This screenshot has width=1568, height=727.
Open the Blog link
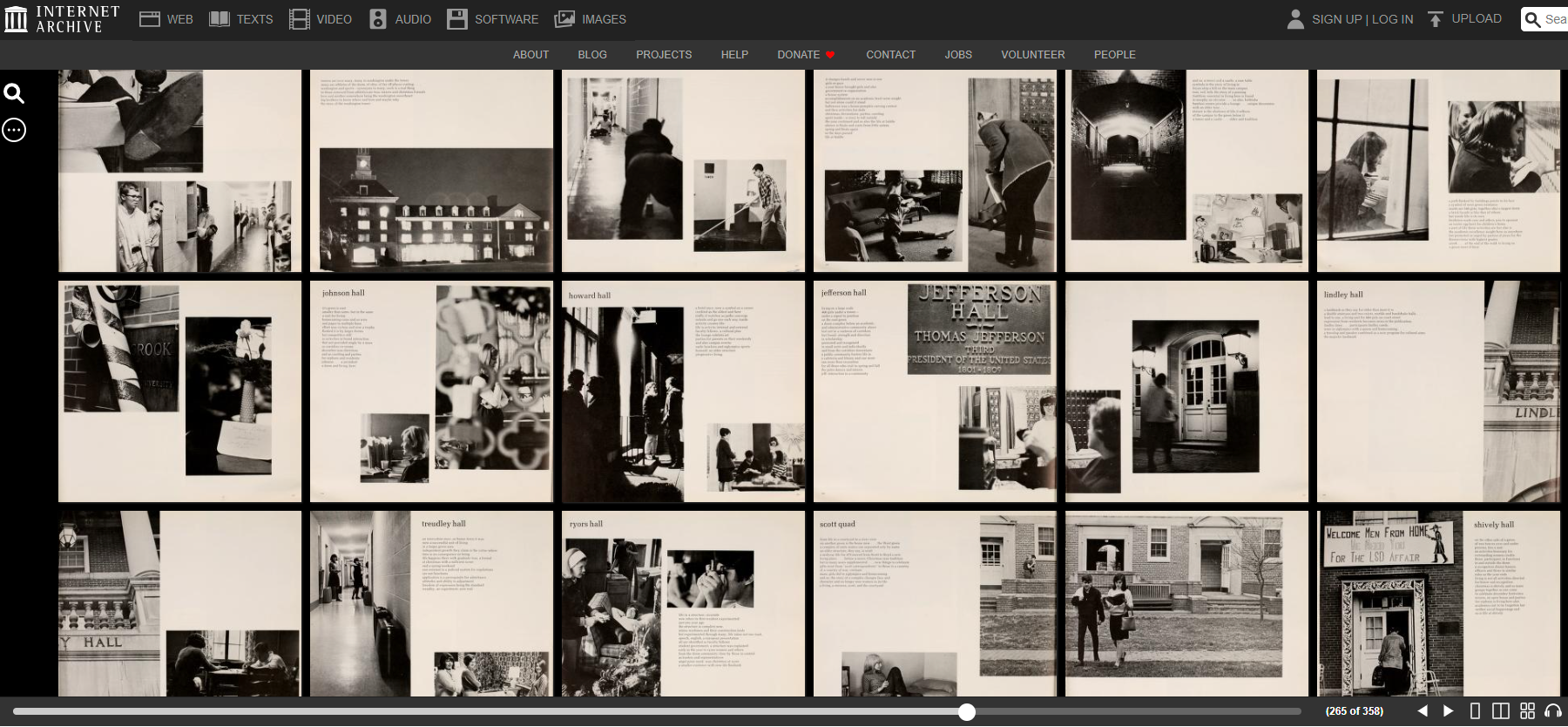pyautogui.click(x=592, y=54)
